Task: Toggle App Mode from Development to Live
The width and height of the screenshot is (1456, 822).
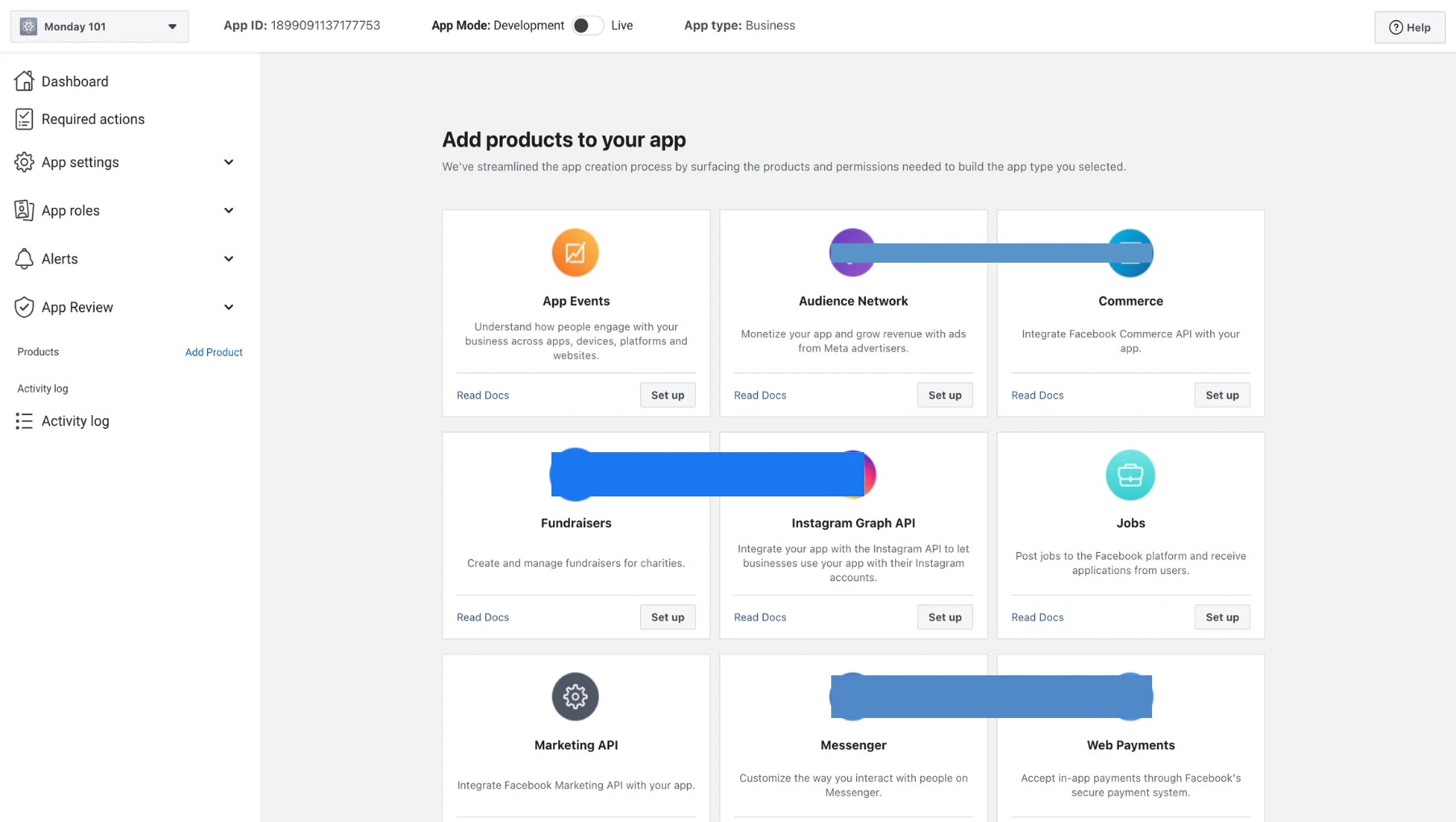Action: [588, 26]
